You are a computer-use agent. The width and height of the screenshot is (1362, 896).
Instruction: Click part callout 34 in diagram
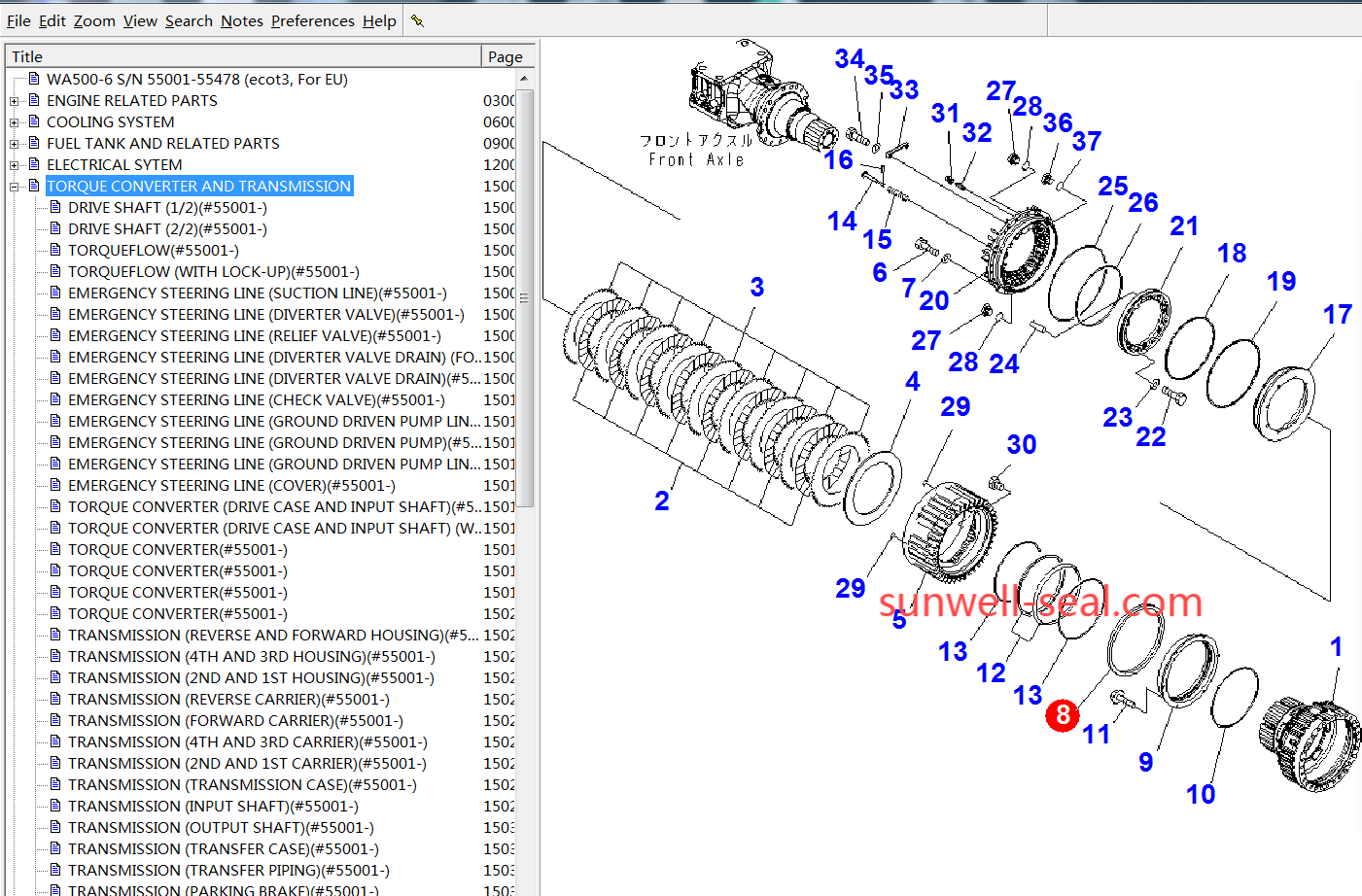850,59
